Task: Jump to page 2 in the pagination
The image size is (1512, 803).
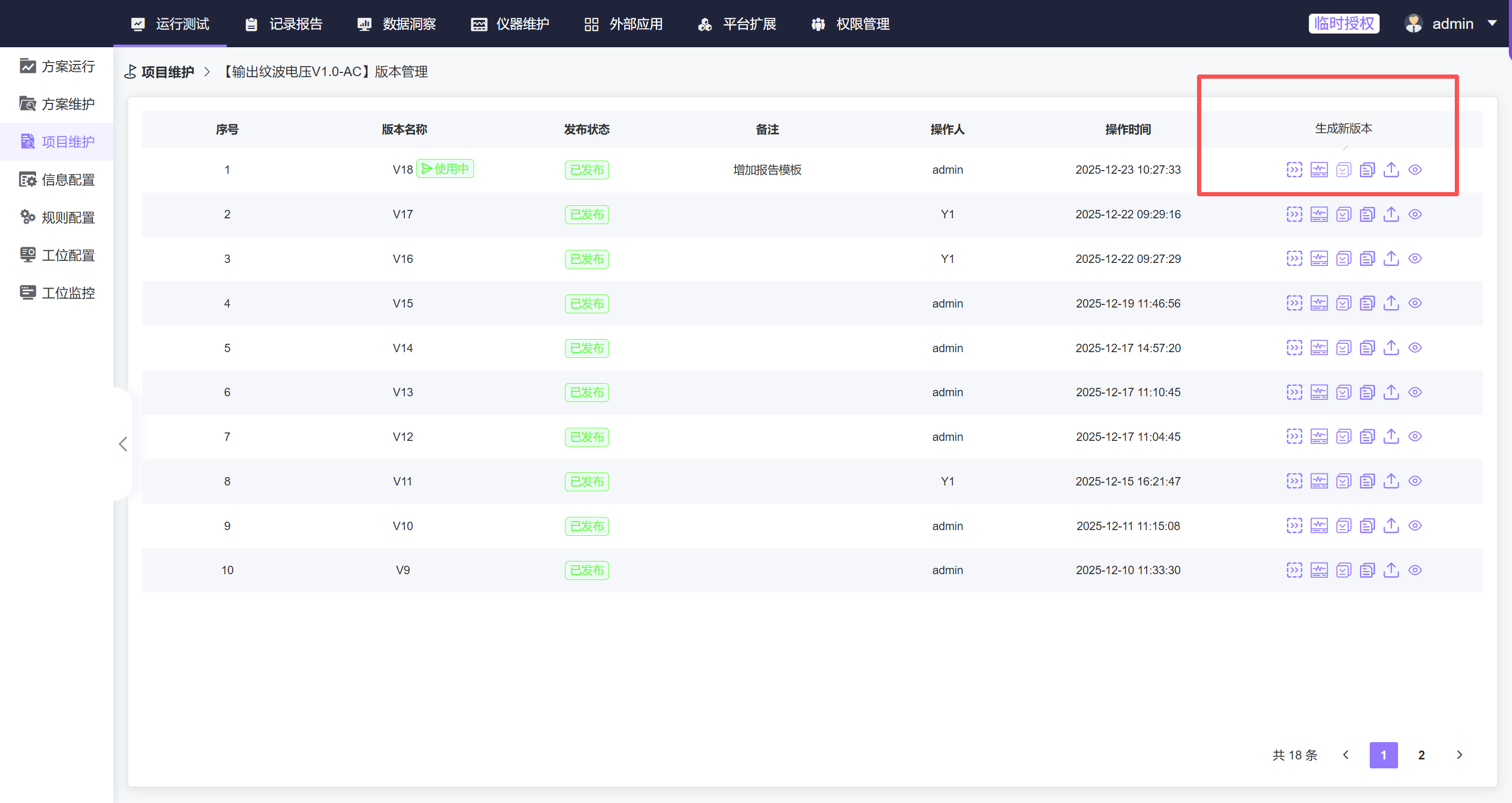Action: [x=1421, y=755]
